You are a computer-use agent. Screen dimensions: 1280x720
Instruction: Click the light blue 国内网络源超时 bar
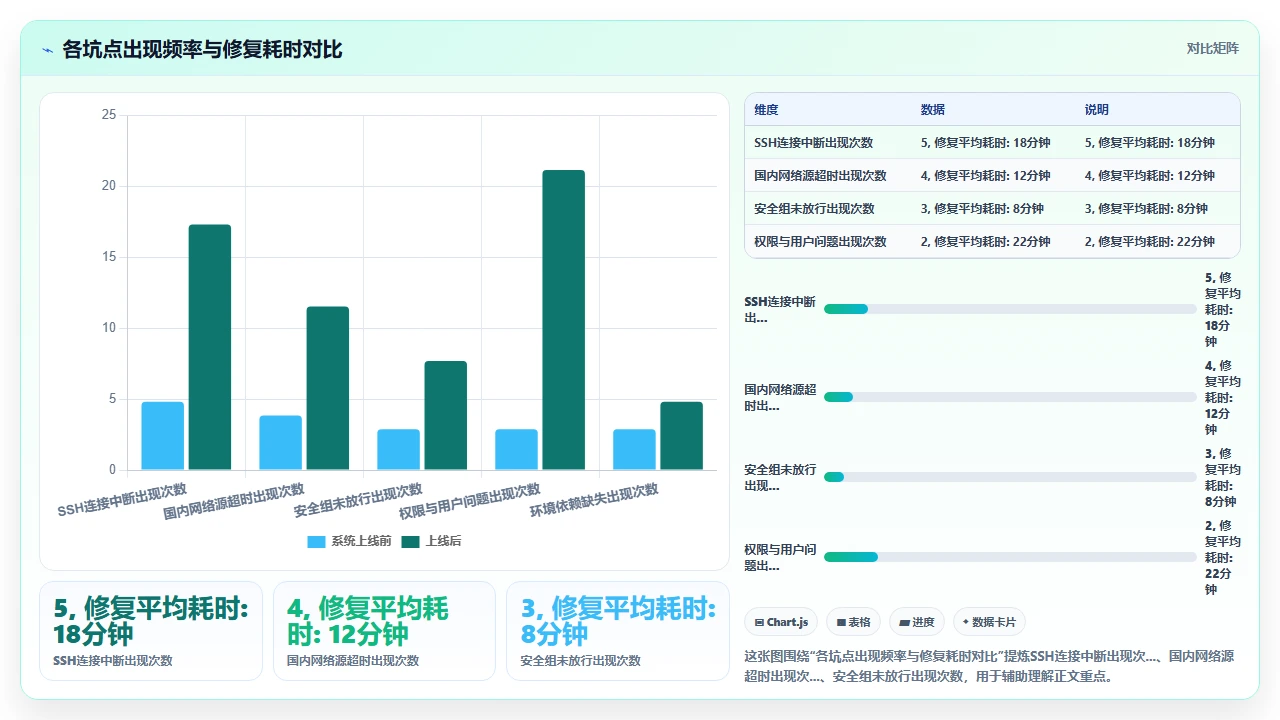281,443
